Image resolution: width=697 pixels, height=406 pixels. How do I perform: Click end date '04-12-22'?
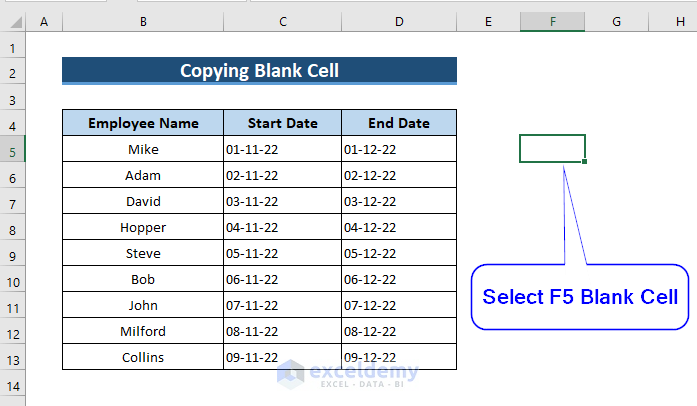pyautogui.click(x=399, y=227)
